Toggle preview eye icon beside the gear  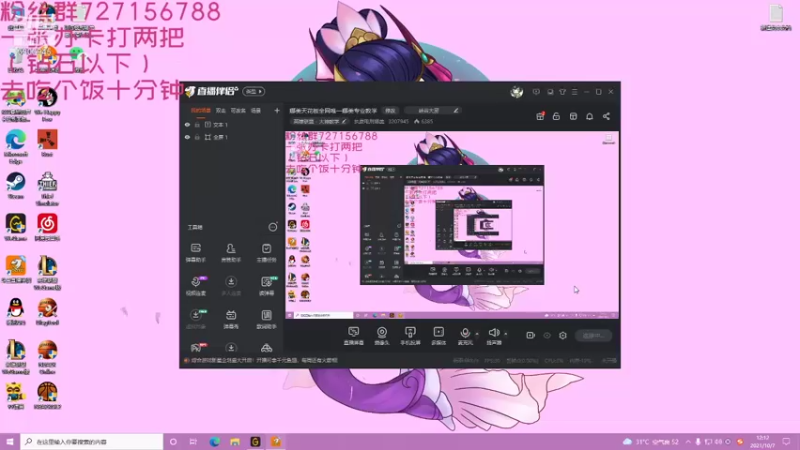click(x=547, y=335)
